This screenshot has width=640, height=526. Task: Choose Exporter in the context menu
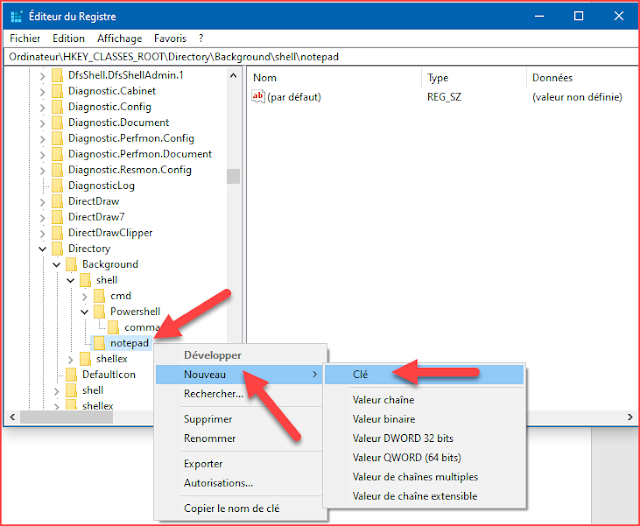click(241, 464)
